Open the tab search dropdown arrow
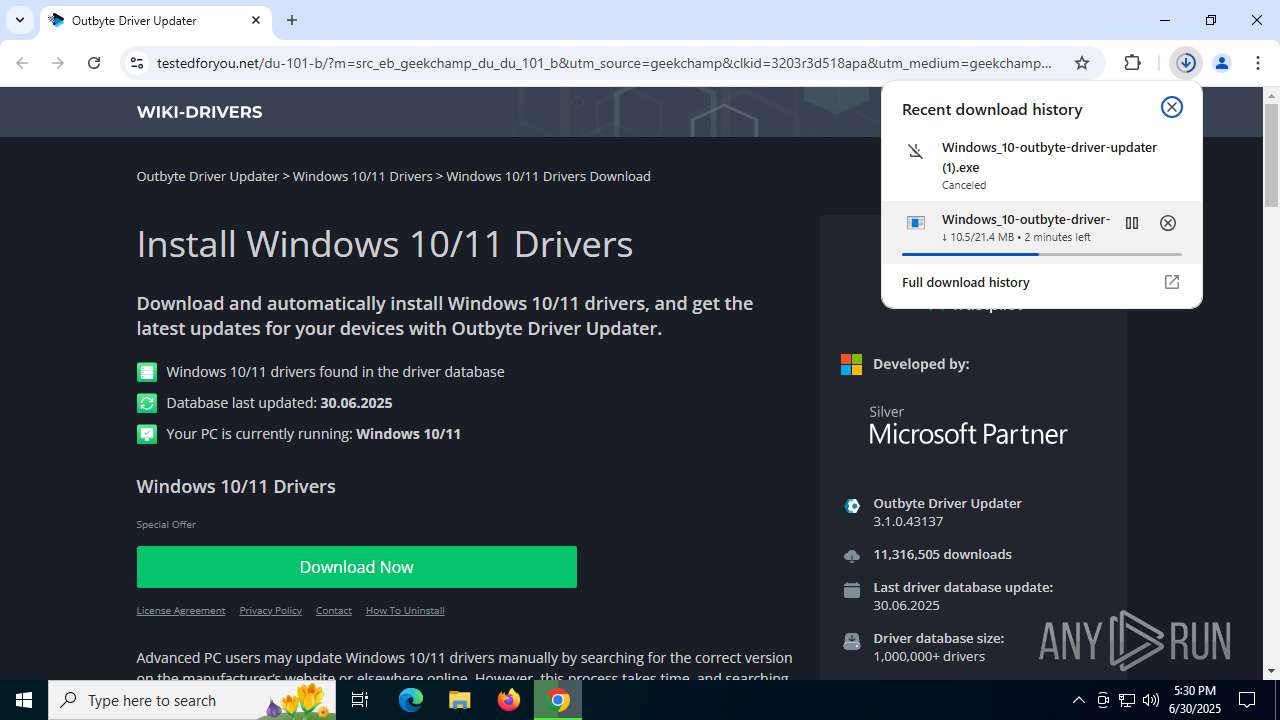The width and height of the screenshot is (1280, 720). [x=19, y=20]
